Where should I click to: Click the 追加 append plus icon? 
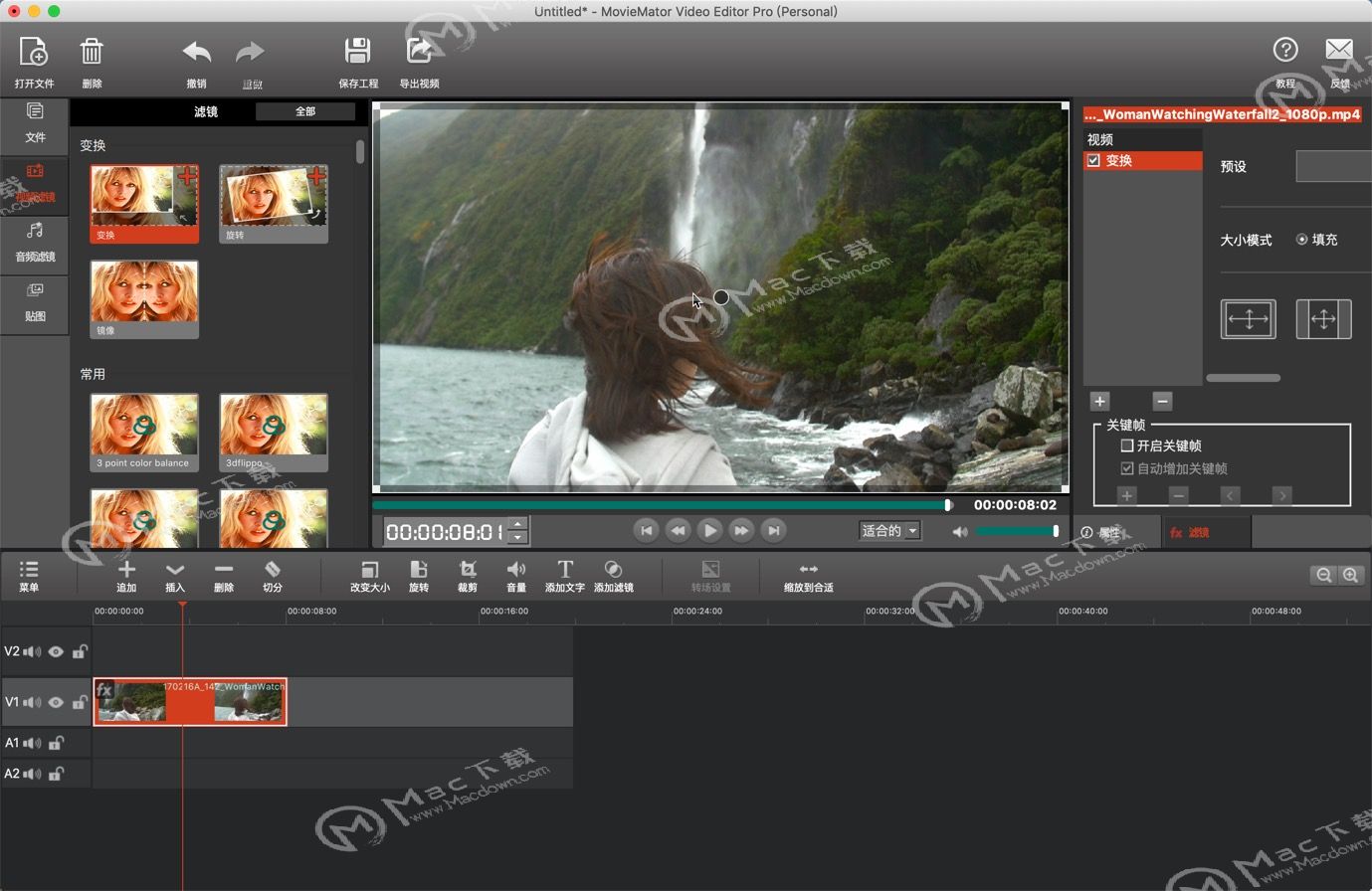126,570
